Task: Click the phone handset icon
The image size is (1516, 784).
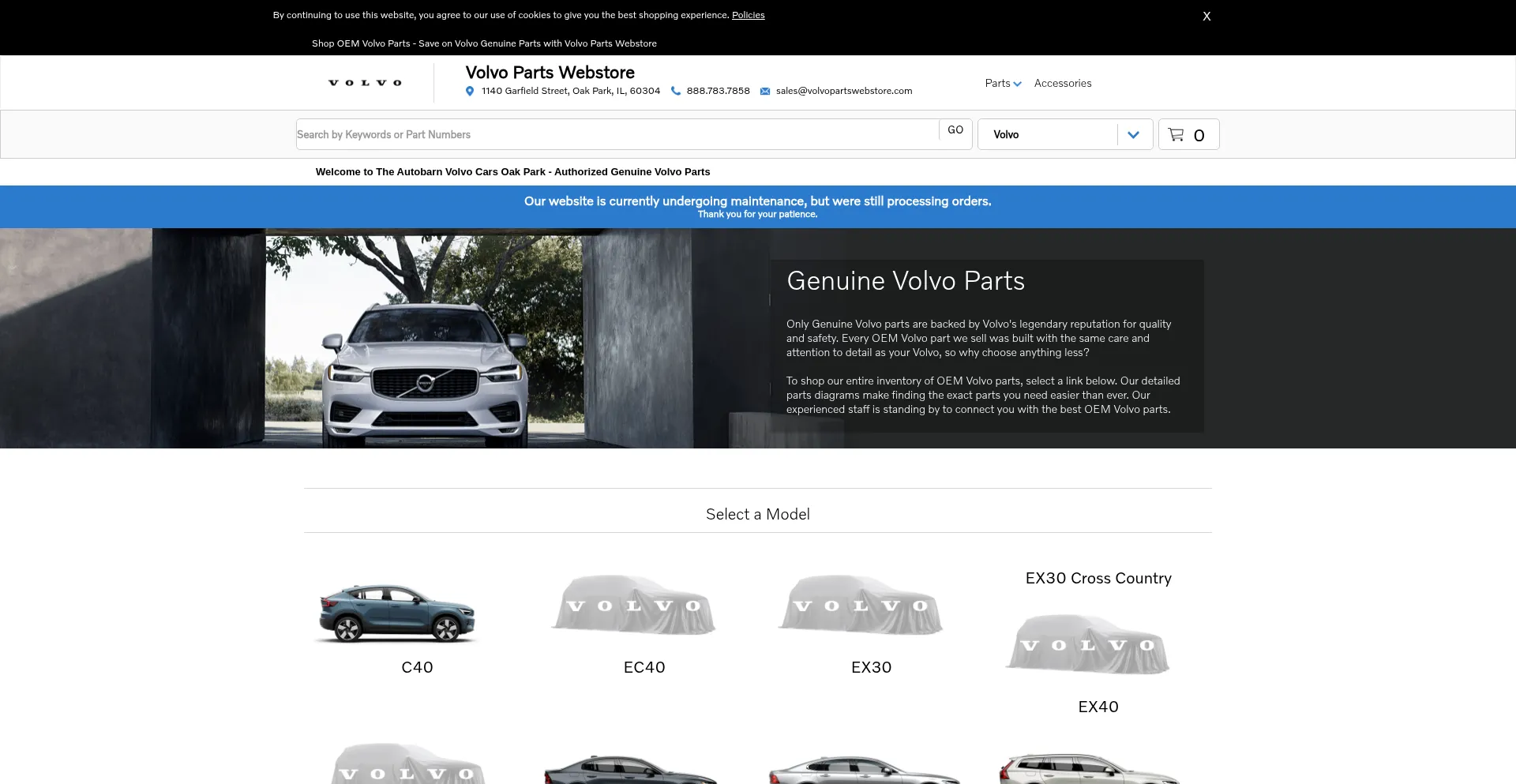Action: tap(676, 91)
